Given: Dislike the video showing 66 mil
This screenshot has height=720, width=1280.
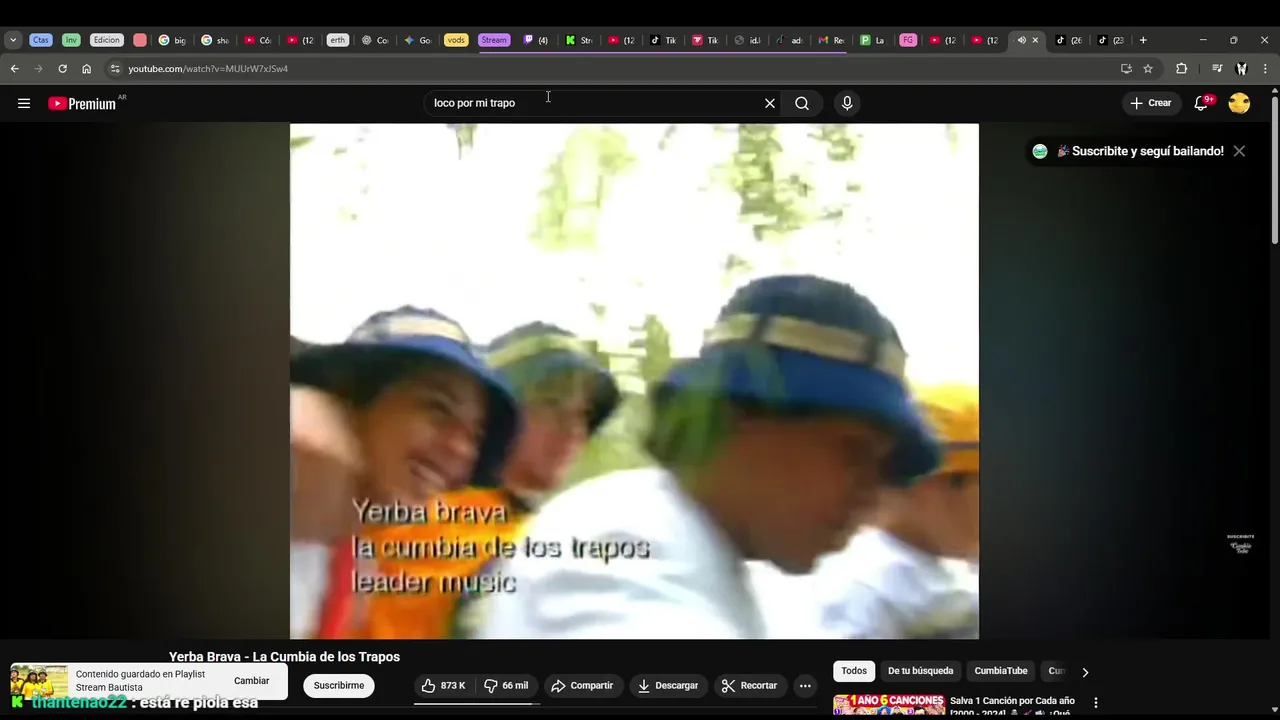Looking at the screenshot, I should coord(506,685).
